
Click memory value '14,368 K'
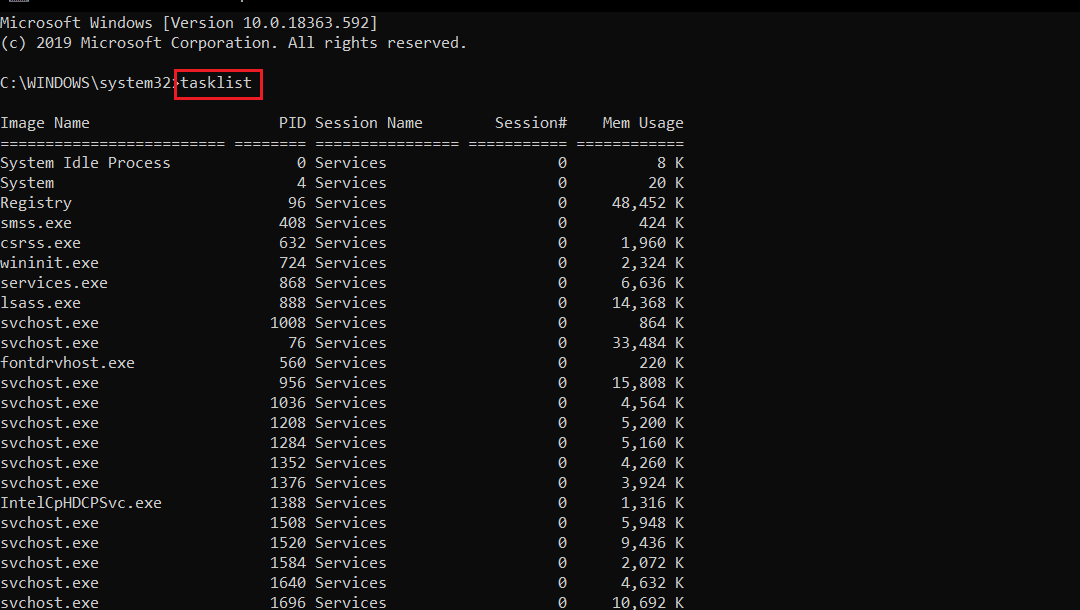(x=647, y=303)
